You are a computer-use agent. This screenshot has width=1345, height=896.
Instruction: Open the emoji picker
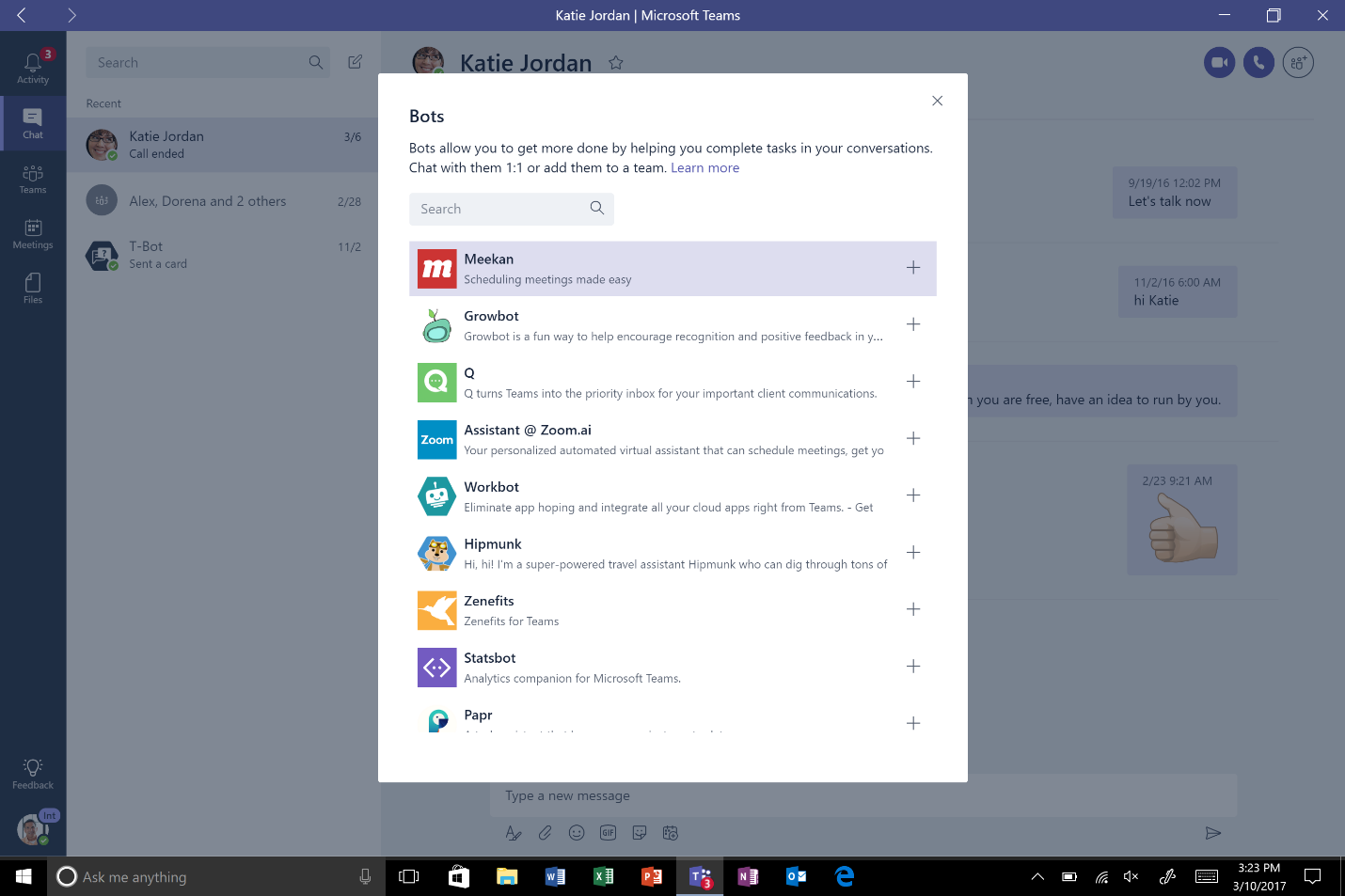(x=577, y=832)
